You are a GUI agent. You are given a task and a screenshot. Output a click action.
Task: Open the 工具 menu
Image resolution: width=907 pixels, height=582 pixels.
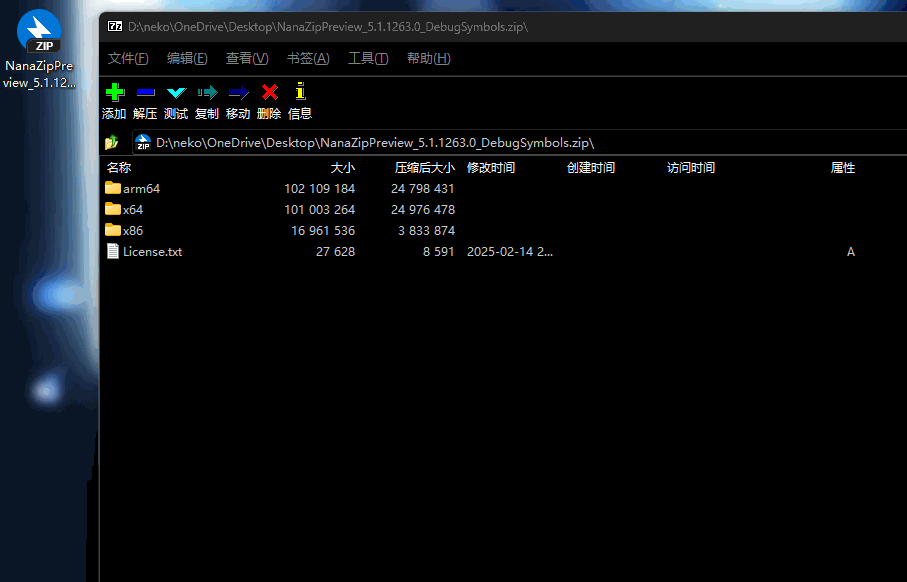pos(367,58)
